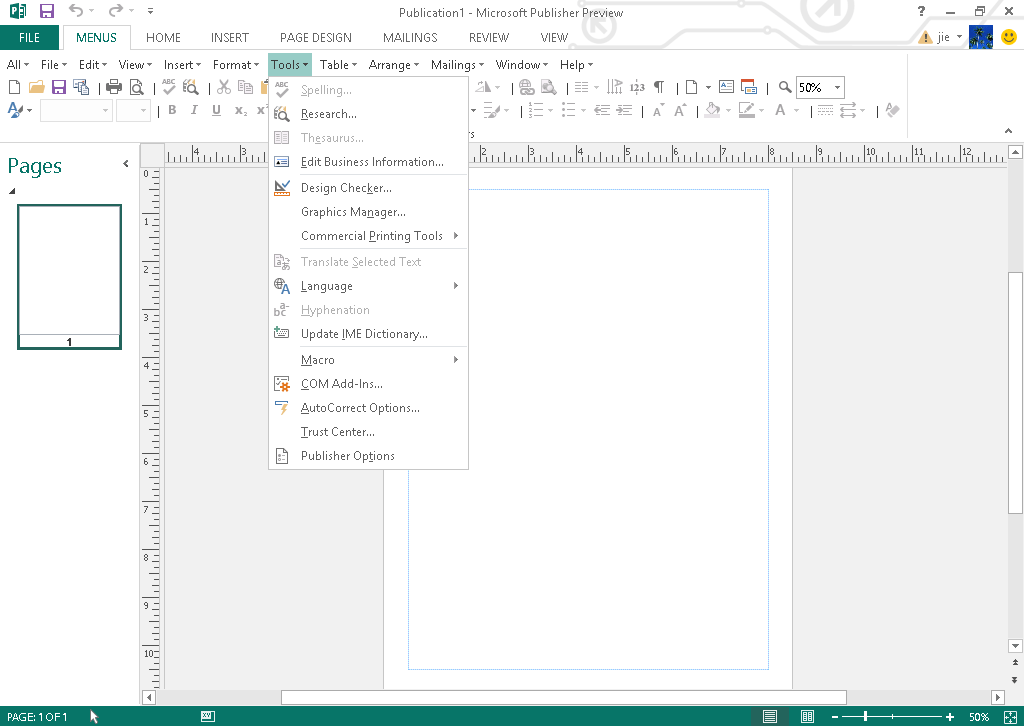Screen dimensions: 1024x726
Task: Toggle Italic formatting
Action: [x=194, y=110]
